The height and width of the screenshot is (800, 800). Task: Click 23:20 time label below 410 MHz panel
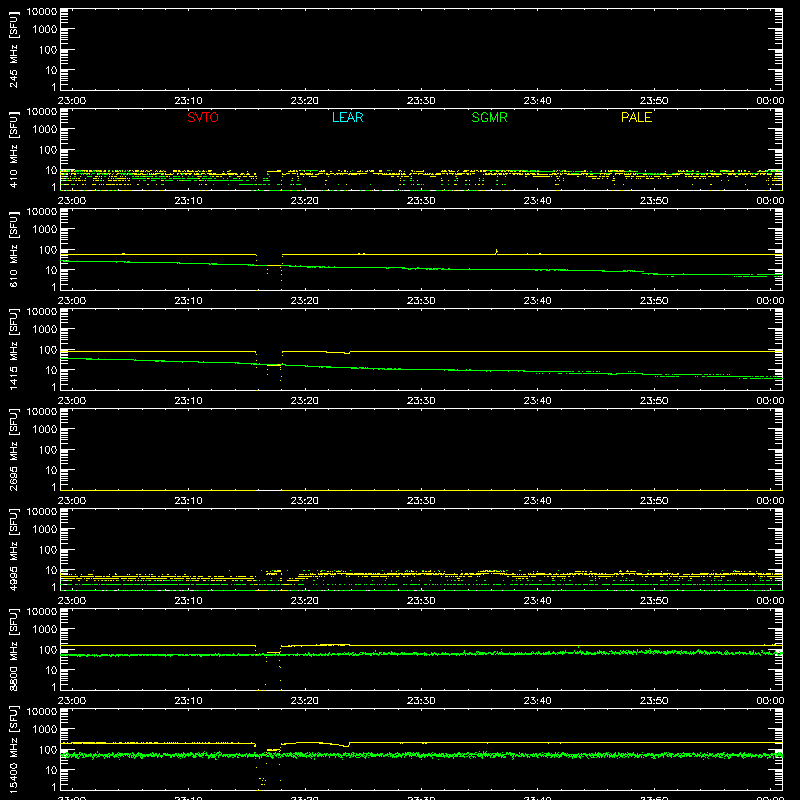[x=305, y=201]
